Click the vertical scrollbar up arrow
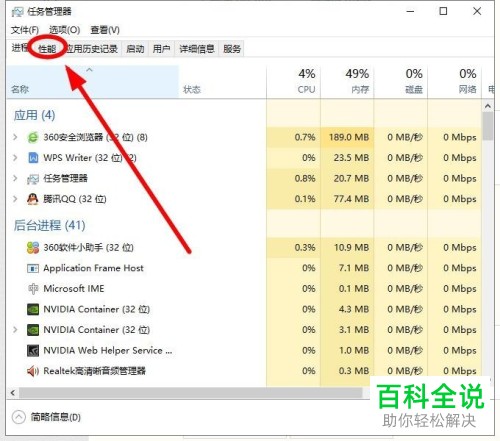This screenshot has height=441, width=500. pyautogui.click(x=488, y=106)
